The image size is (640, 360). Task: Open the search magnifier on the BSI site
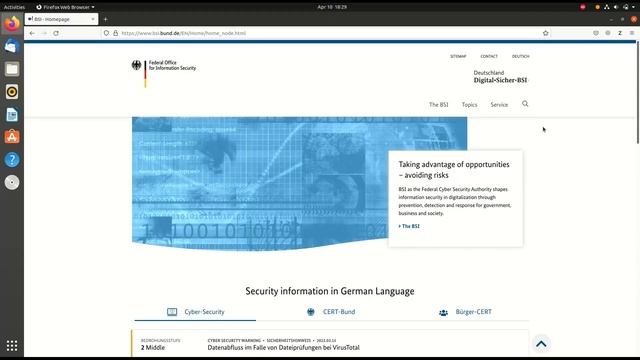point(525,104)
